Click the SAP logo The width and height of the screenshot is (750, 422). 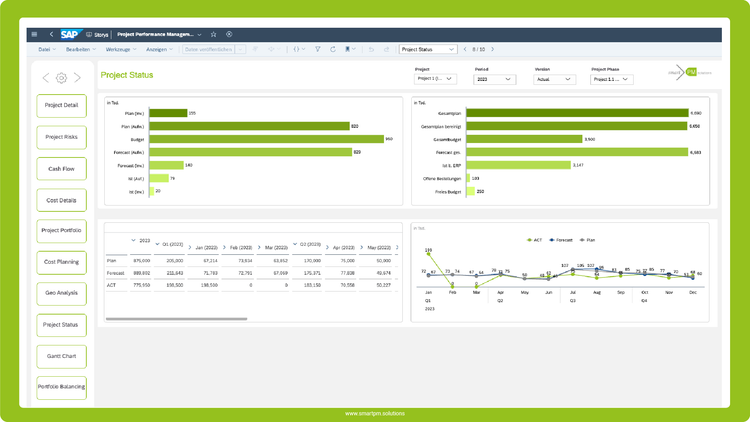[x=70, y=34]
